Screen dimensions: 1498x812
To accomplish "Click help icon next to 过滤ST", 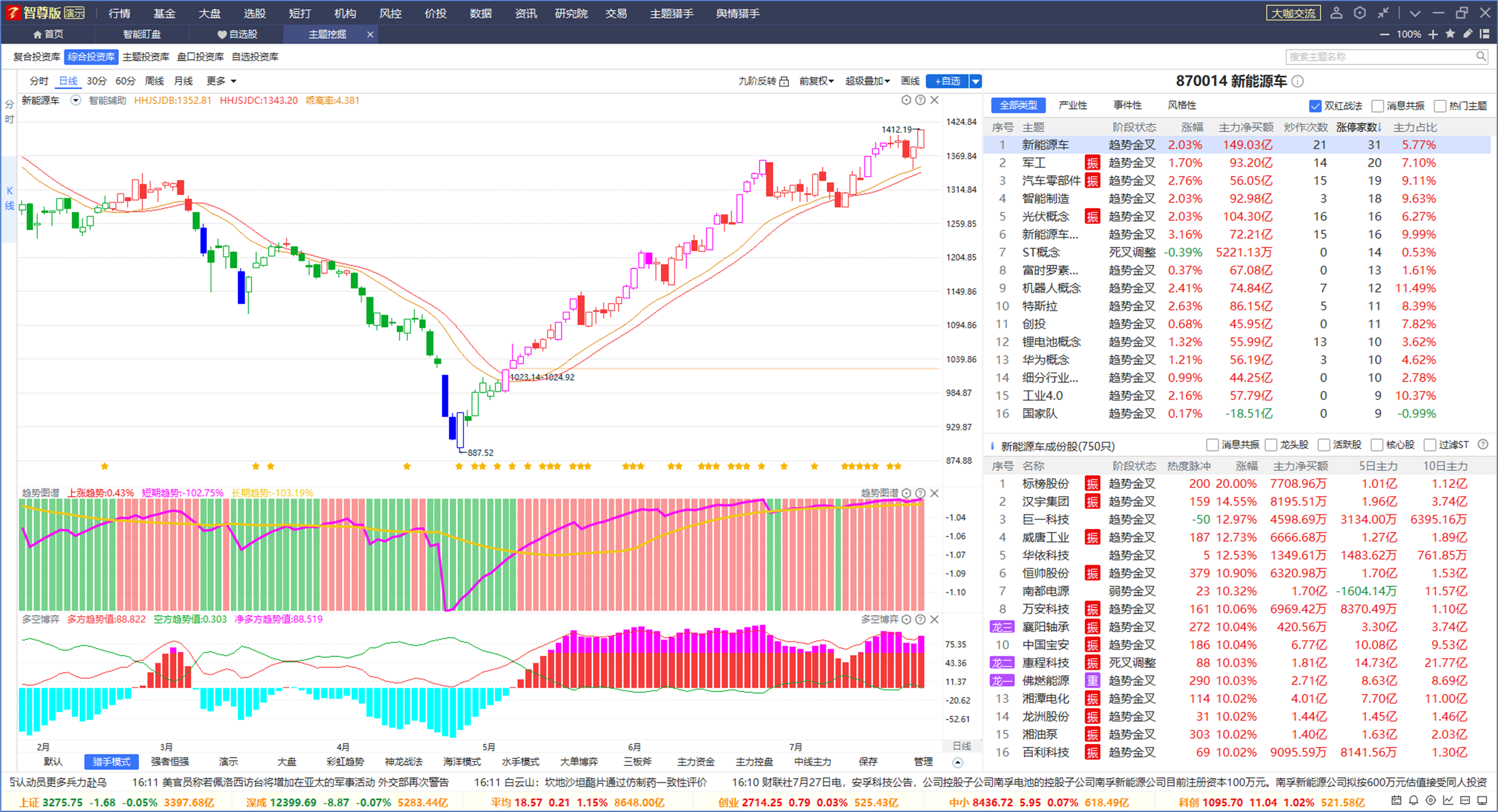I will coord(1483,445).
